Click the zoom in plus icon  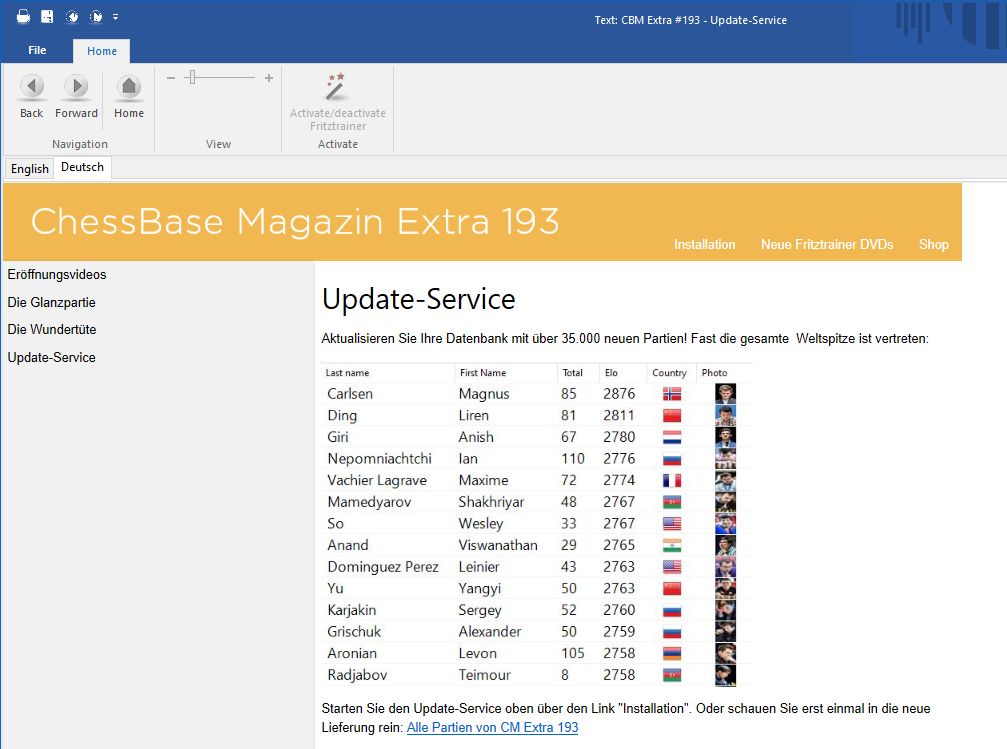268,78
